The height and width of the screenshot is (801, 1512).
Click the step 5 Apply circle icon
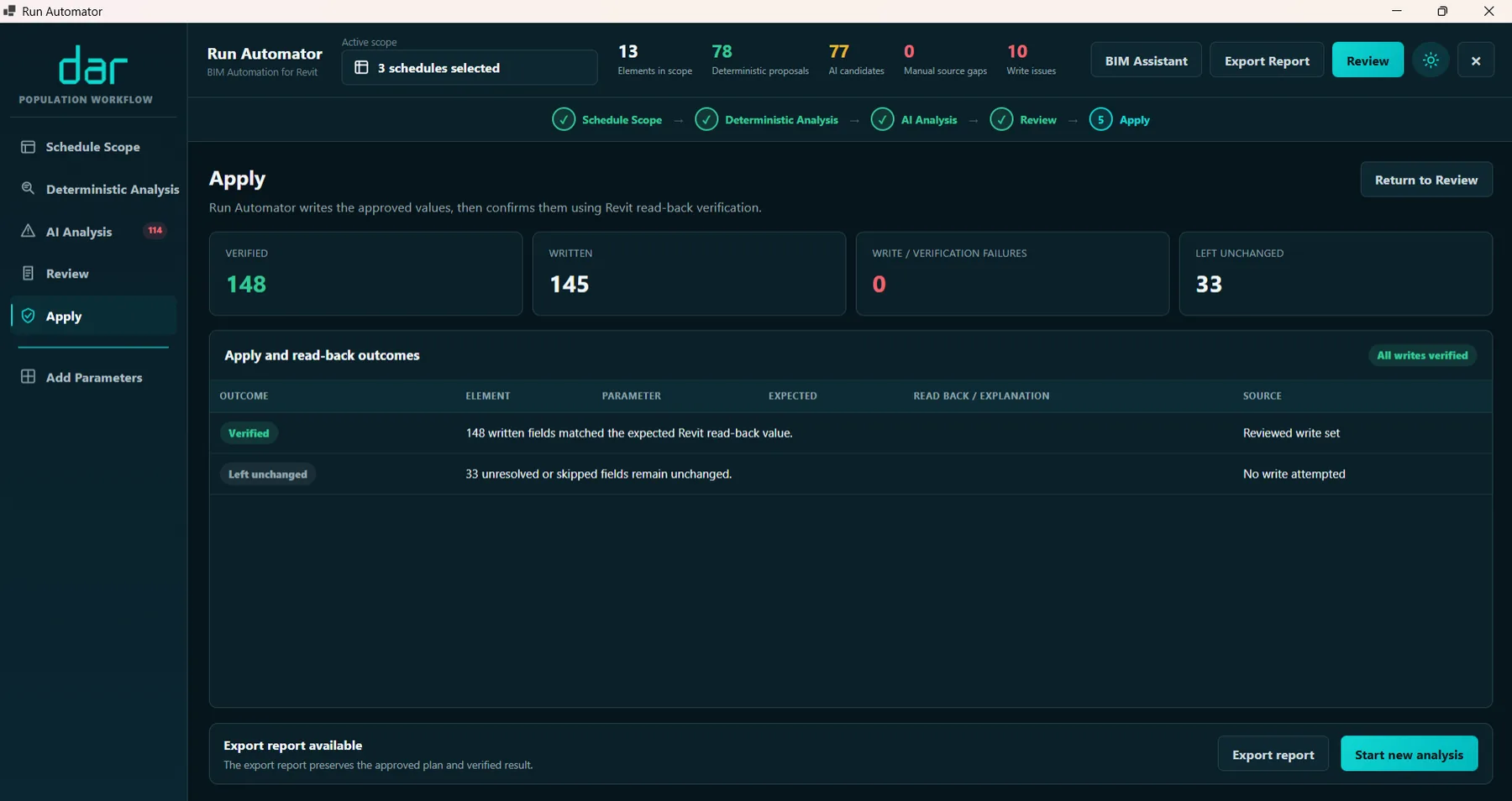pyautogui.click(x=1100, y=120)
